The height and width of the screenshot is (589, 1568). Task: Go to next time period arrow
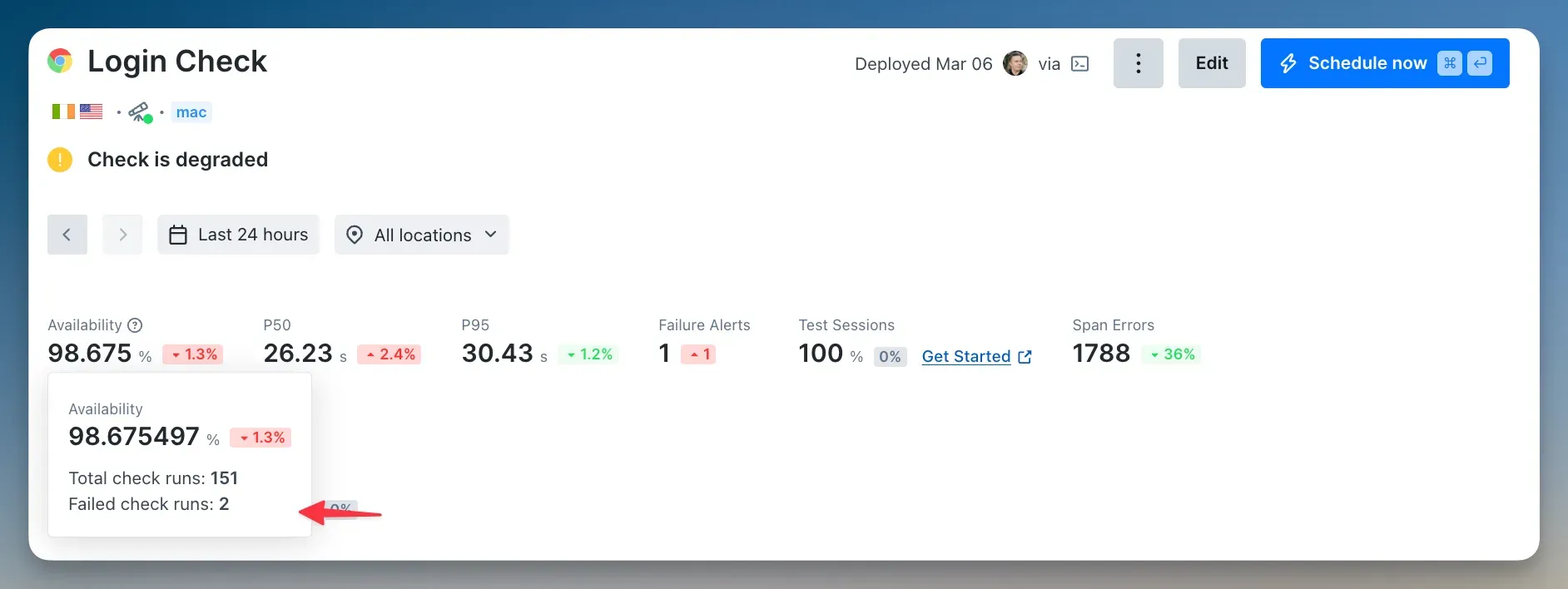pyautogui.click(x=122, y=235)
